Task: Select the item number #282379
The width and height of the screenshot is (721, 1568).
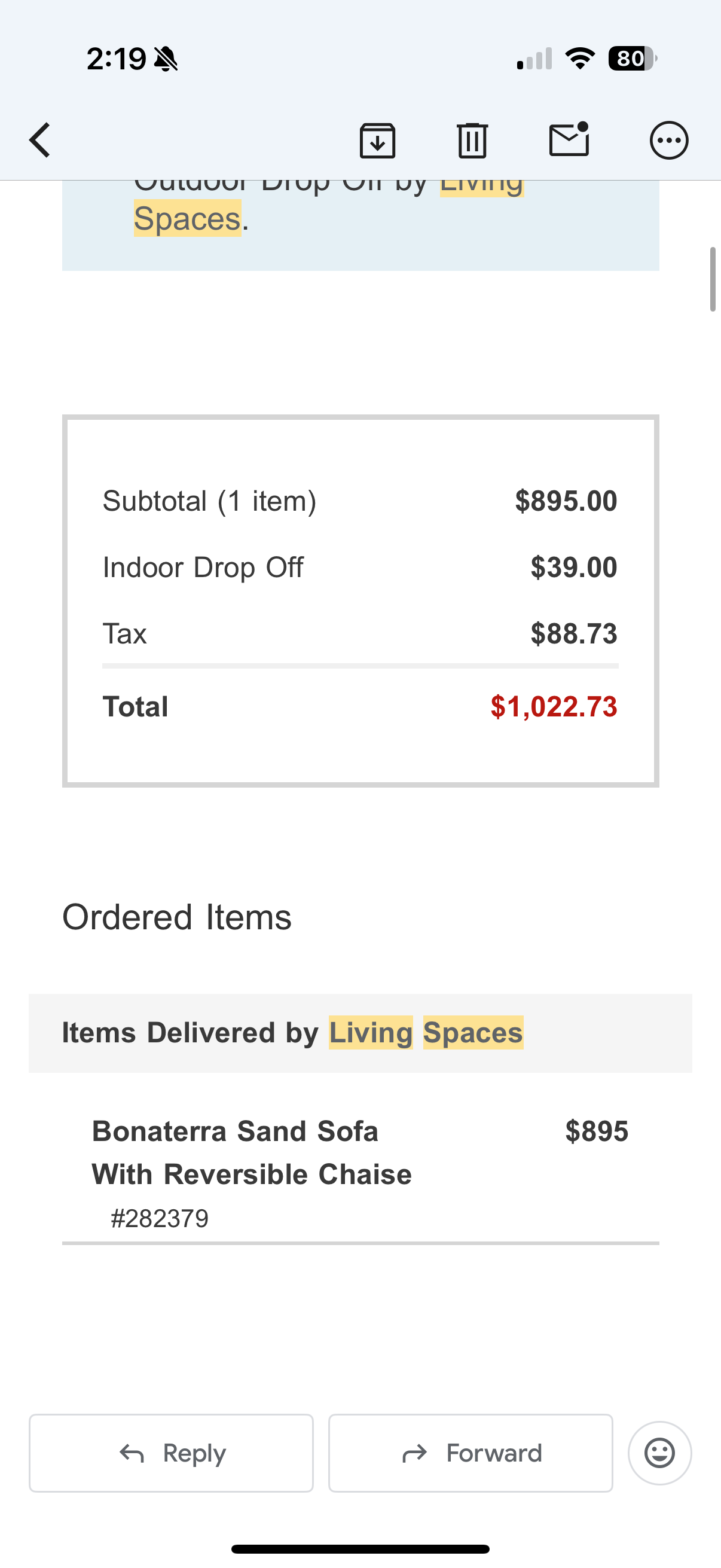Action: pyautogui.click(x=160, y=1219)
